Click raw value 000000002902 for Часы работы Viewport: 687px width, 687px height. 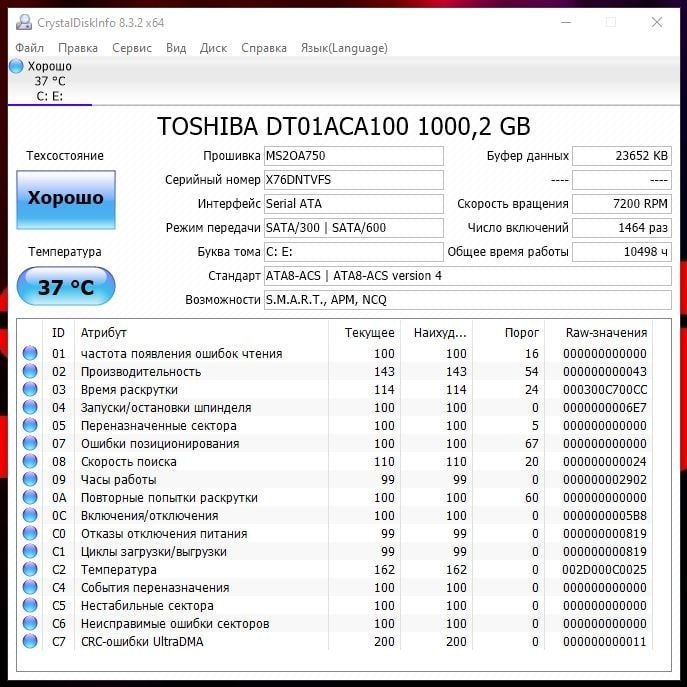[605, 479]
